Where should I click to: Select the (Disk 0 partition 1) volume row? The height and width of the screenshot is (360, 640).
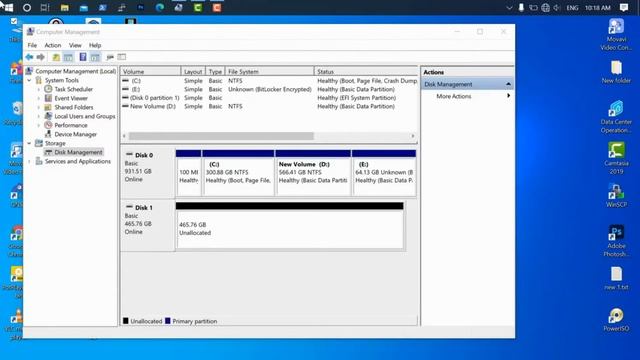pyautogui.click(x=269, y=98)
